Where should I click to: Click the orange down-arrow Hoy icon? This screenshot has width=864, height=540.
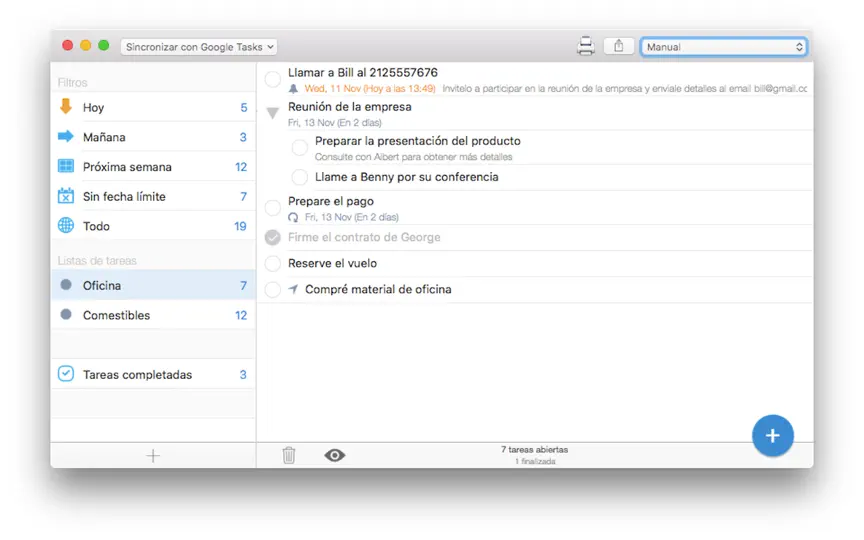click(x=66, y=106)
